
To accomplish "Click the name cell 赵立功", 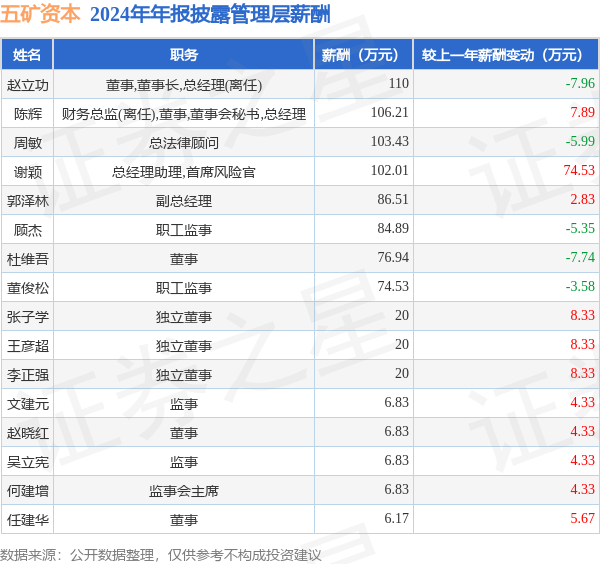I will (28, 85).
